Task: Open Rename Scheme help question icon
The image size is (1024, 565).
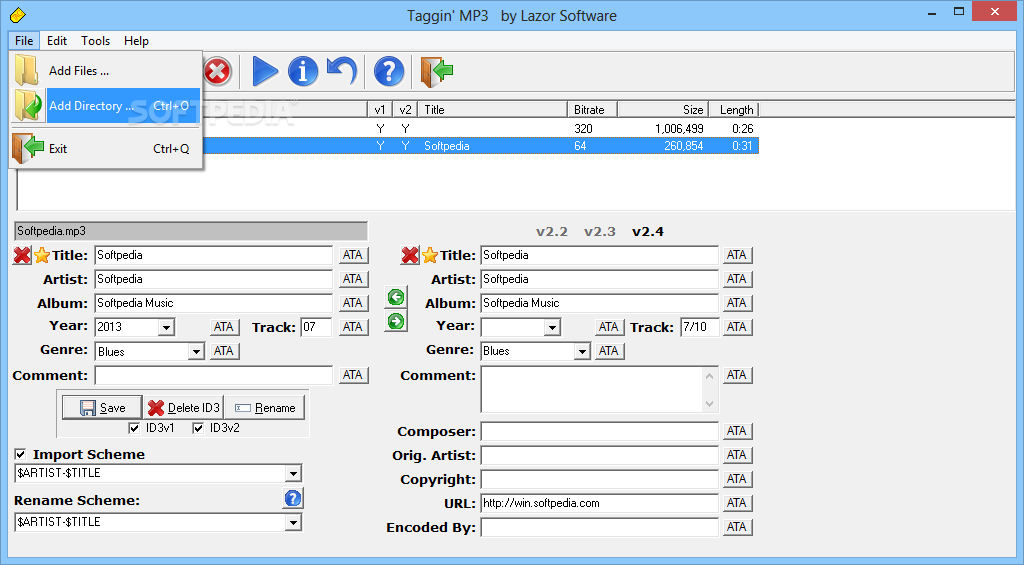Action: point(293,498)
